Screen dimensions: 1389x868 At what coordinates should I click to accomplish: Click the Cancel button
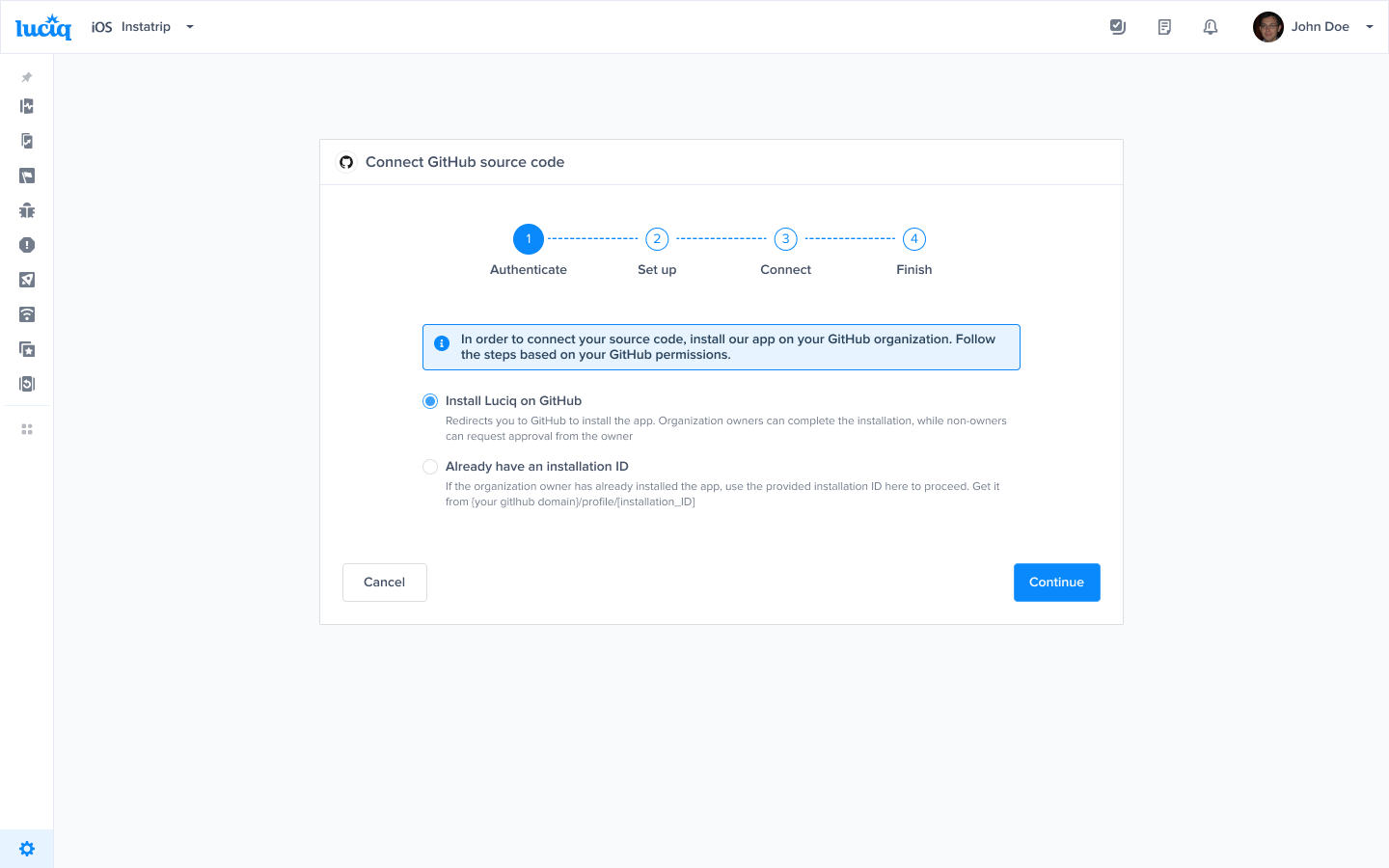pos(384,583)
